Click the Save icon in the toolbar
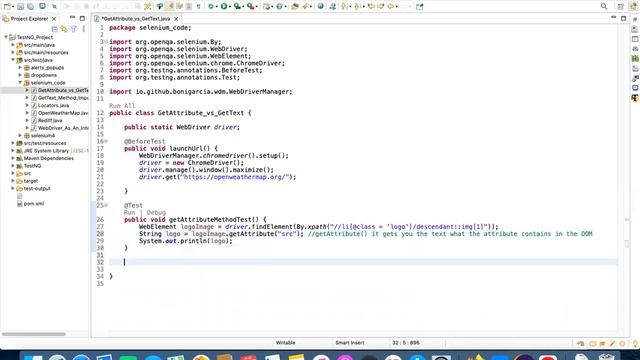 click(20, 7)
